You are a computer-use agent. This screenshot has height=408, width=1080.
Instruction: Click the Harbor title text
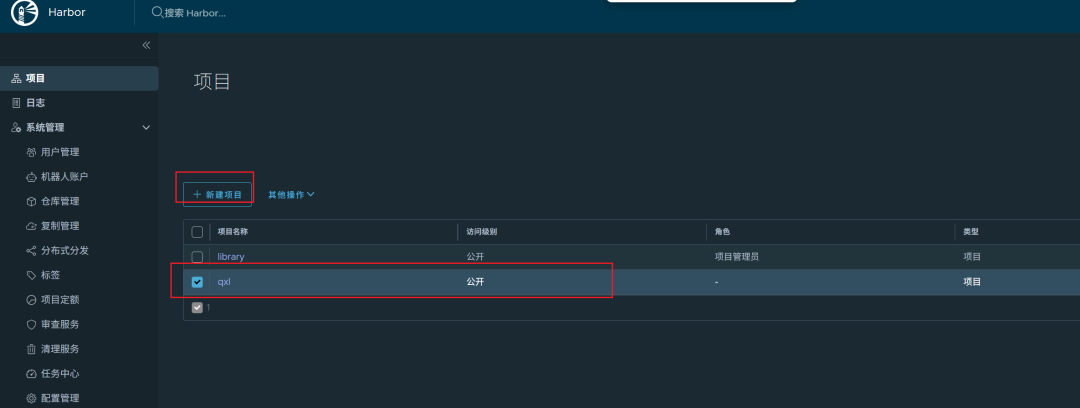(67, 12)
